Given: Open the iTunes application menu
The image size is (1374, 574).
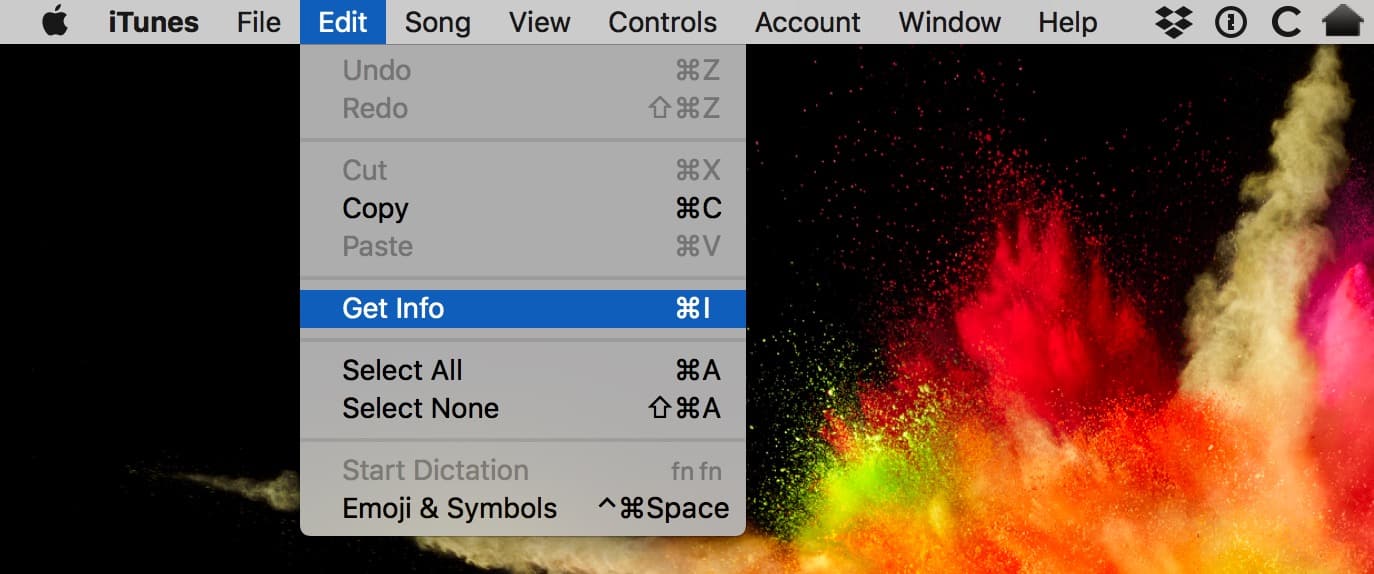Looking at the screenshot, I should coord(153,22).
